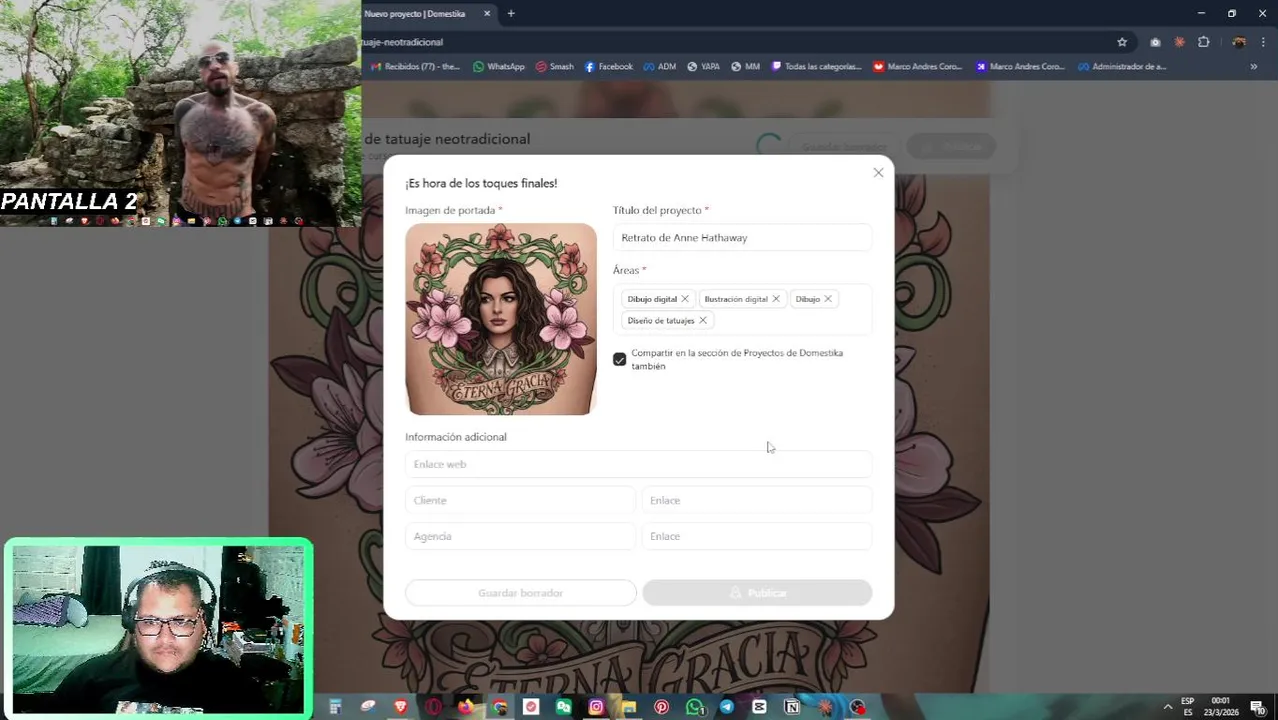Remove the Dibujo area tag
Screen dimensions: 1278x720
click(x=828, y=299)
